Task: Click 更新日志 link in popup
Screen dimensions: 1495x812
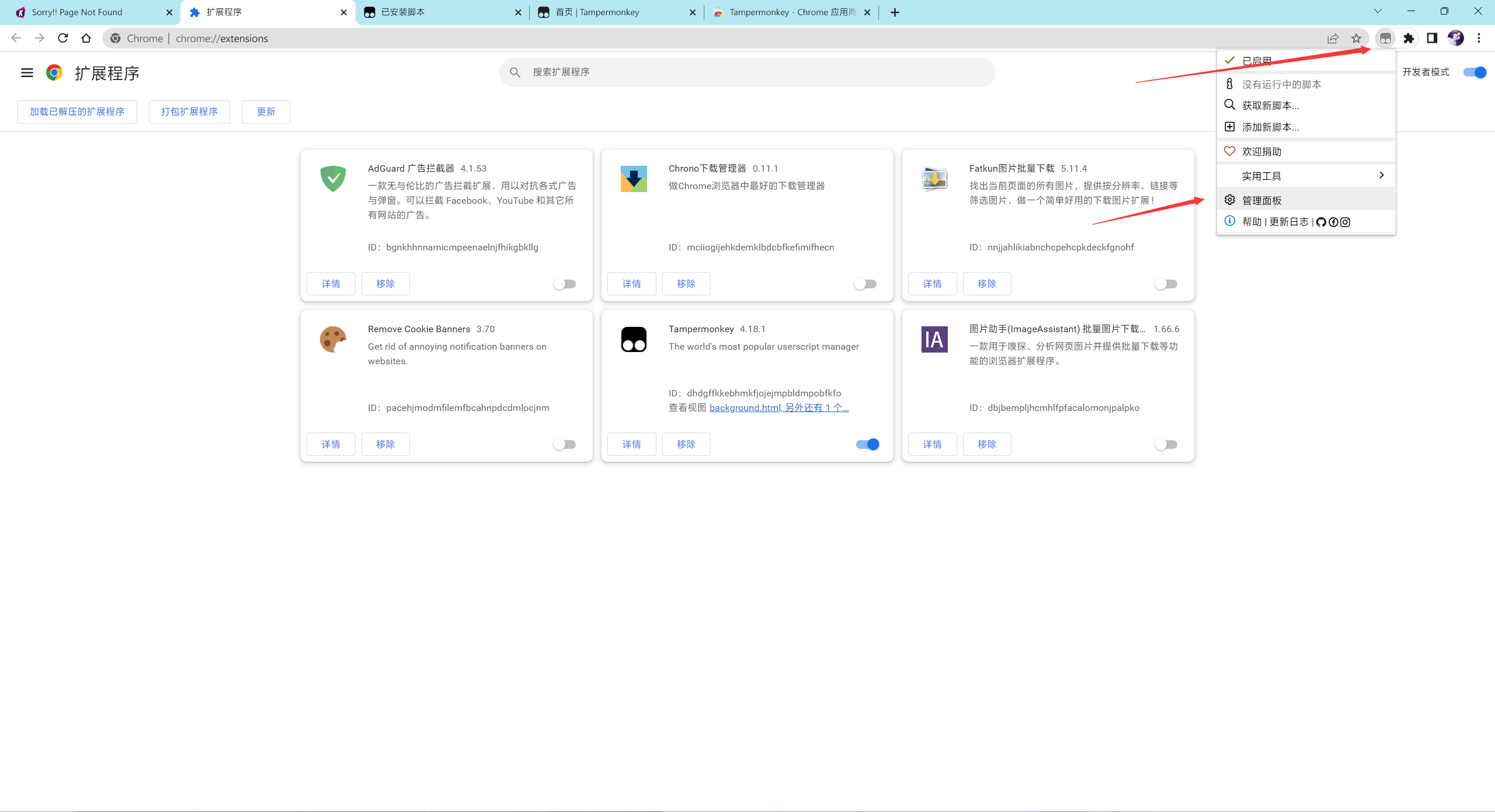Action: point(1289,222)
